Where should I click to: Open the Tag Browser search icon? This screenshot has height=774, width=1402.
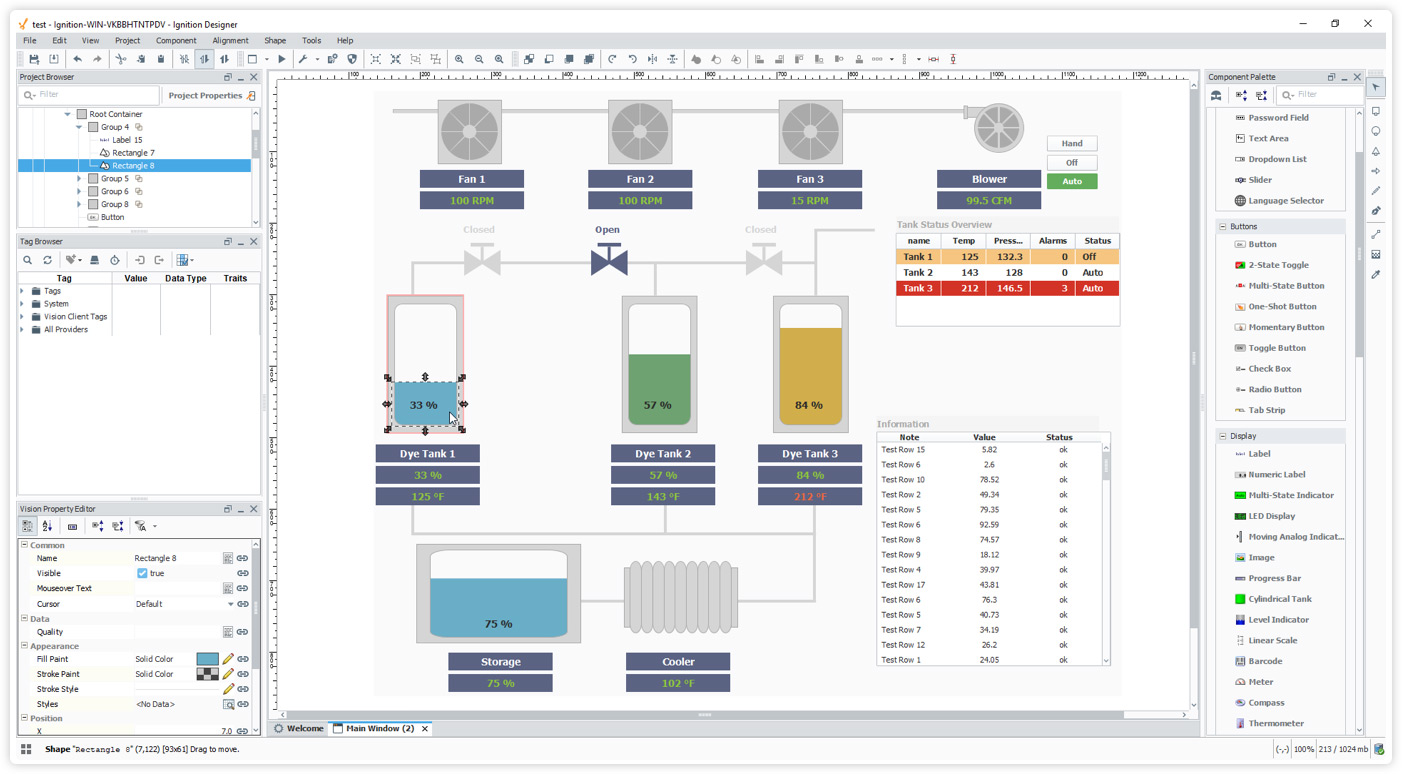coord(27,260)
